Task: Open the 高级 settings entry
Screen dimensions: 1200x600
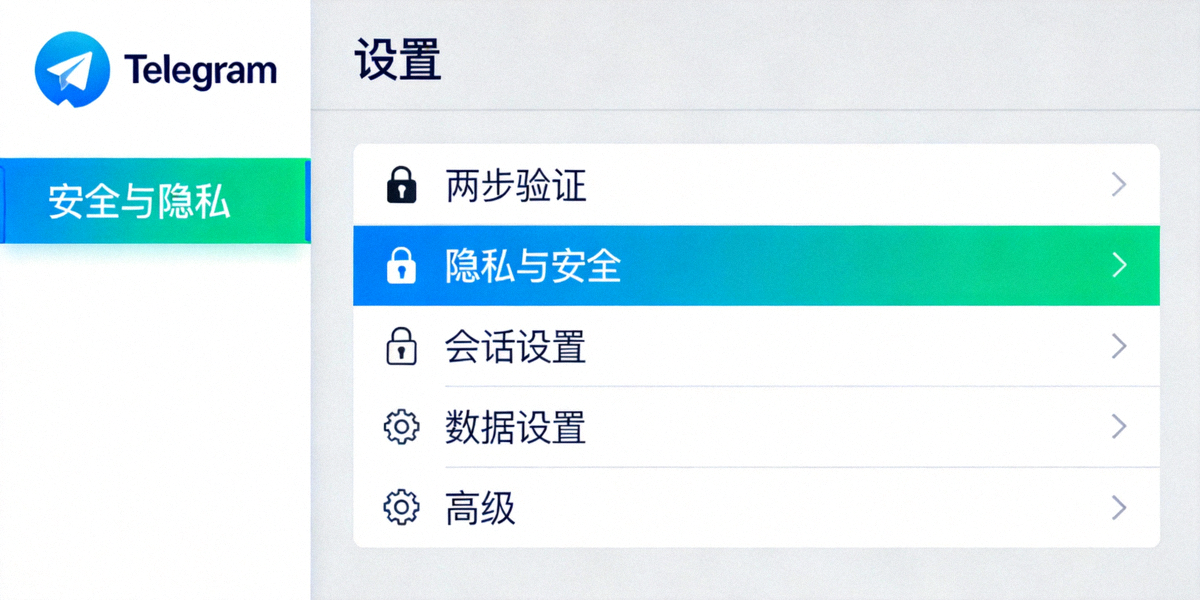Action: click(x=700, y=508)
